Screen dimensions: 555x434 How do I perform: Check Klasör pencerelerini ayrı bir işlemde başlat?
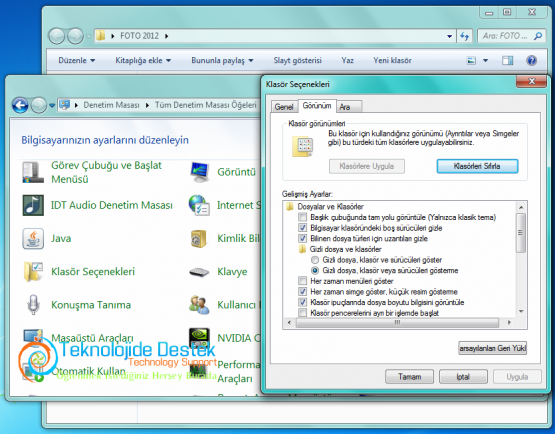click(302, 313)
